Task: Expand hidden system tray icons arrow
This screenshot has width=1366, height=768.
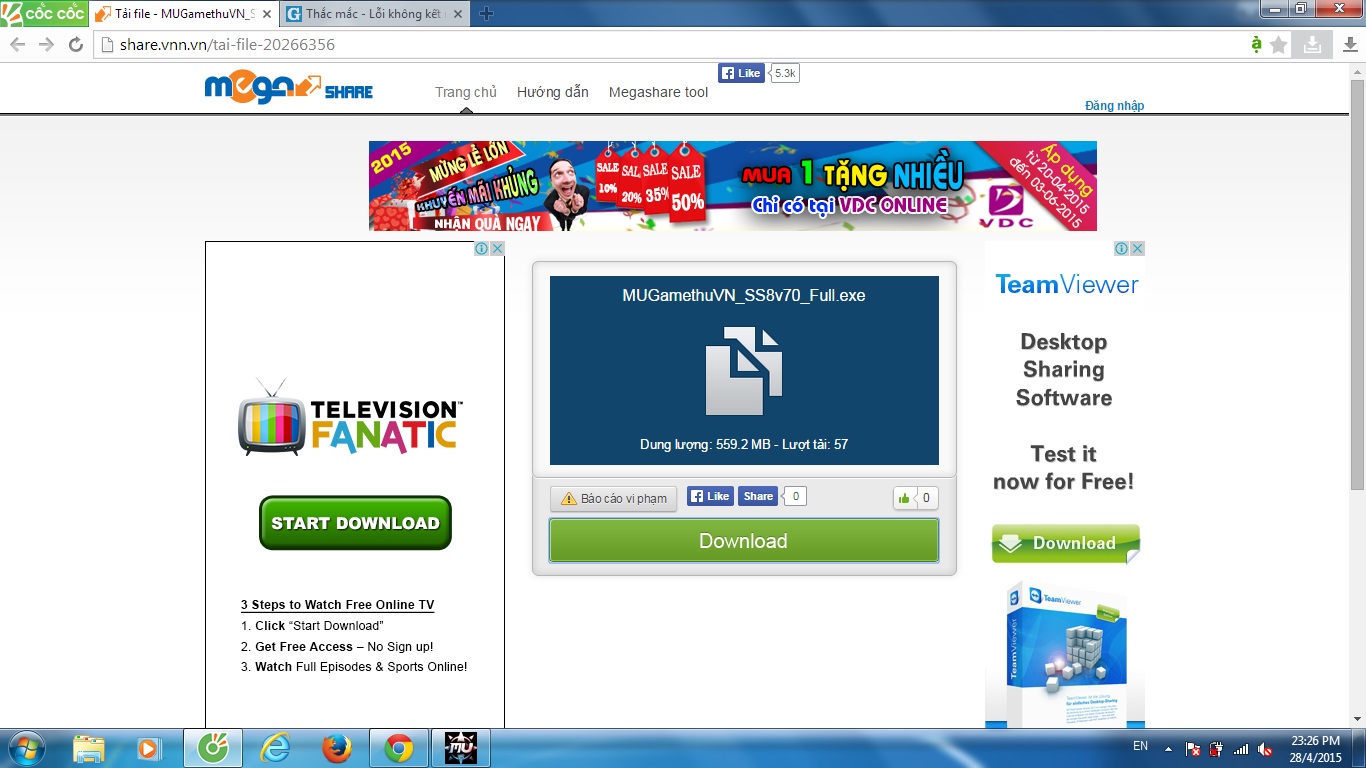Action: coord(1167,748)
